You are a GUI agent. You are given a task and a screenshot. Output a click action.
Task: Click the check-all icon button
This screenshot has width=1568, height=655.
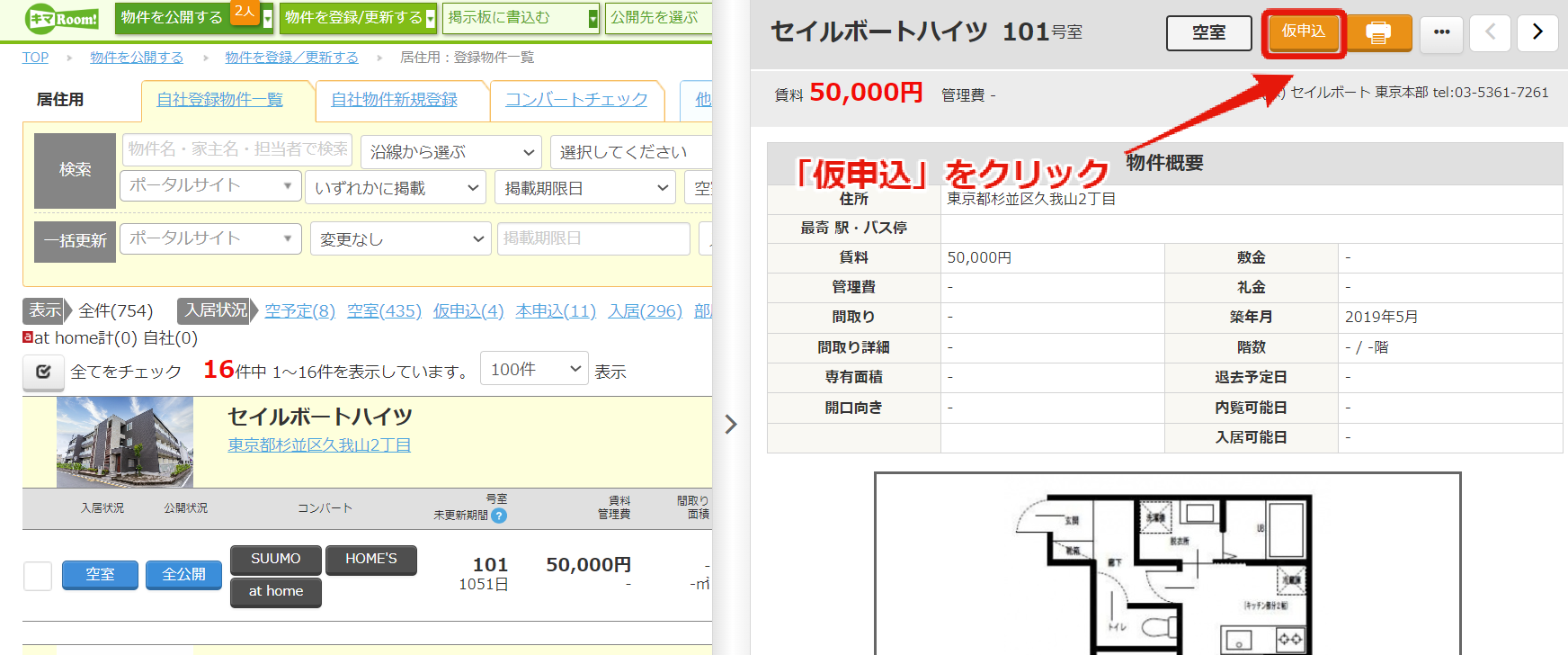click(x=43, y=372)
